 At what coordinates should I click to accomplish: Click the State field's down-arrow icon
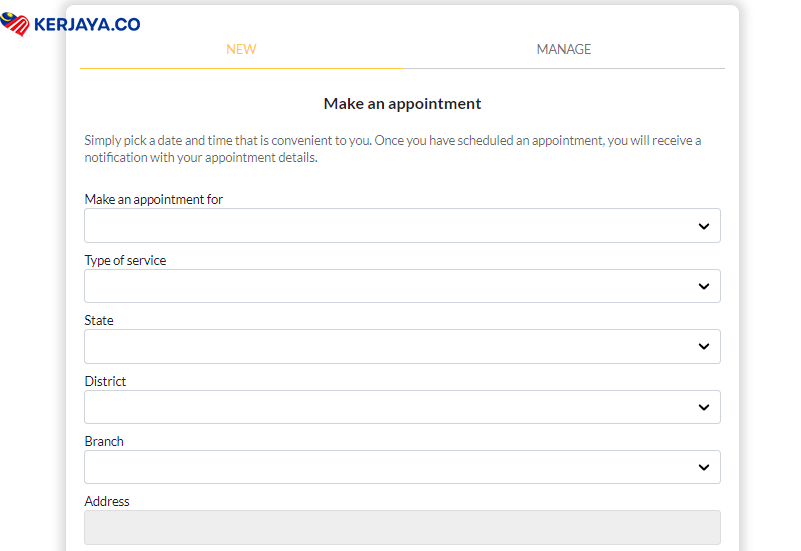(x=704, y=347)
